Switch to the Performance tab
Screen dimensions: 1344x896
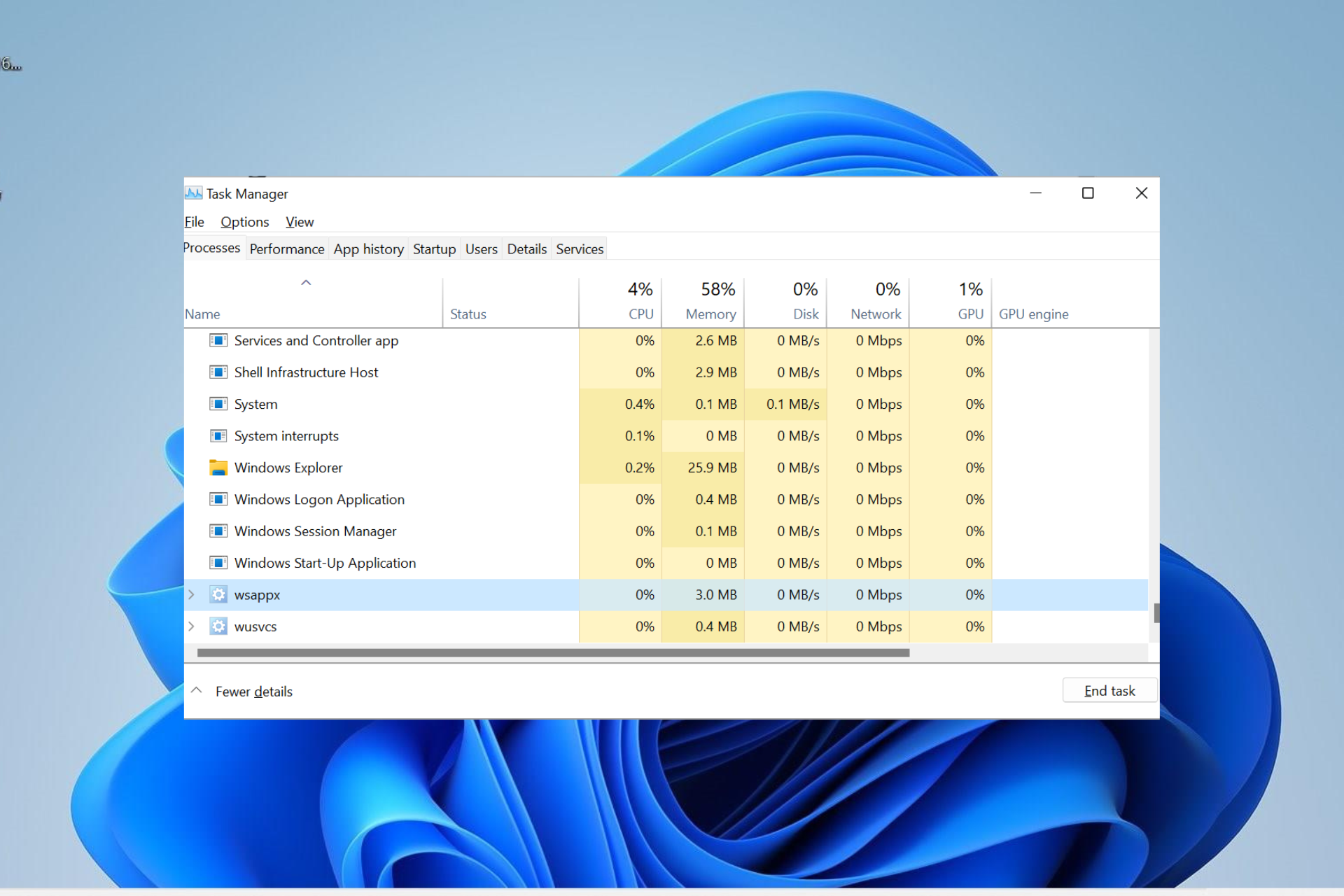click(x=286, y=248)
